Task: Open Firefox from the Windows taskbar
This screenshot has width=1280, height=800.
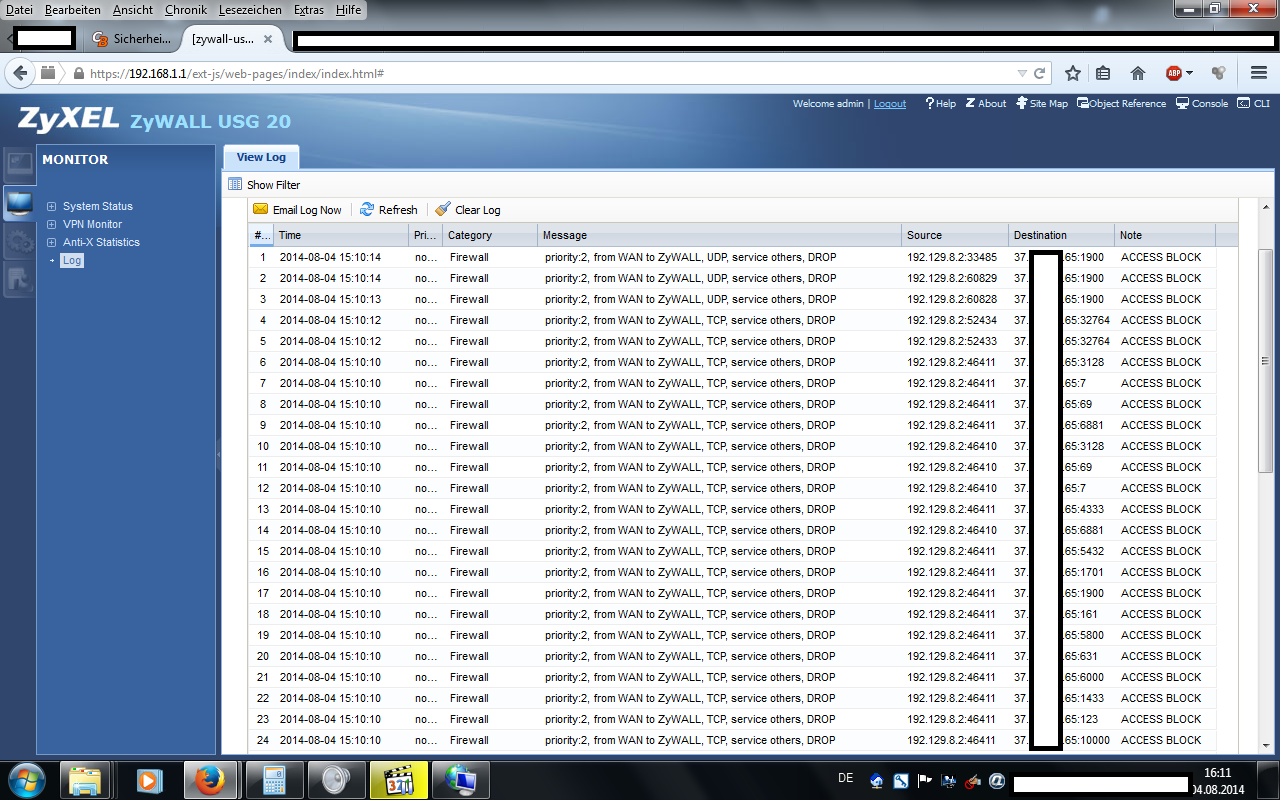Action: point(209,779)
